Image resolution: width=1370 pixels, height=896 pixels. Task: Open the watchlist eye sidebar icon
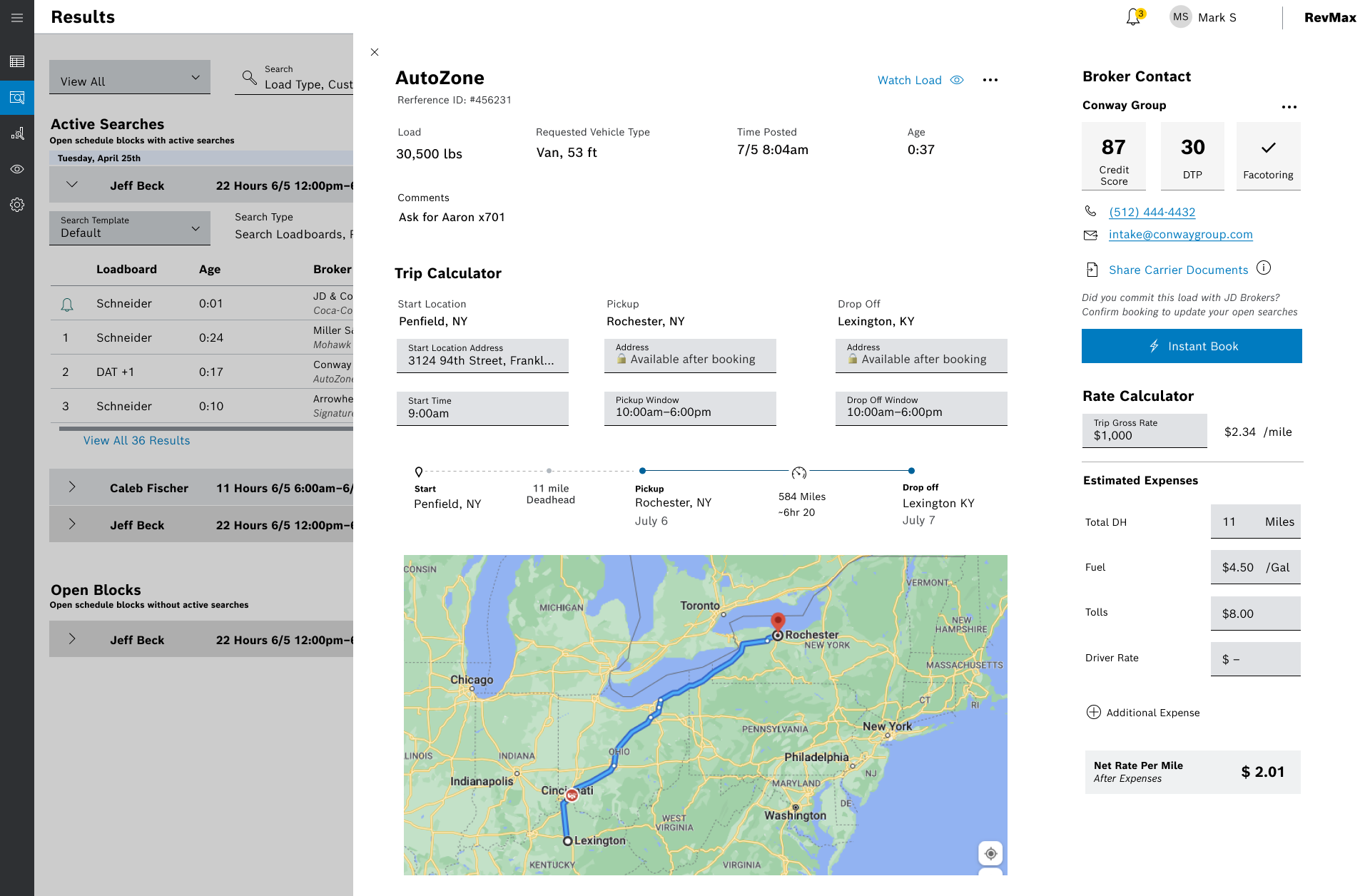tap(17, 169)
